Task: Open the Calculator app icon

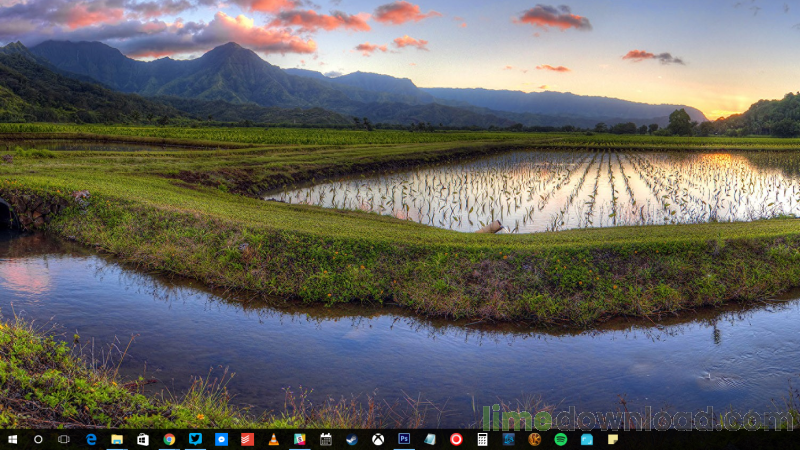Action: [482, 439]
